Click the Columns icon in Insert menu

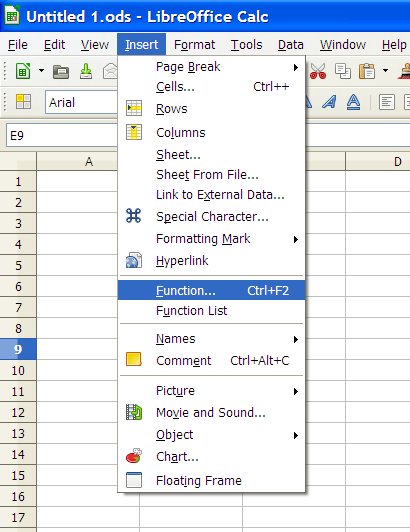(x=134, y=132)
